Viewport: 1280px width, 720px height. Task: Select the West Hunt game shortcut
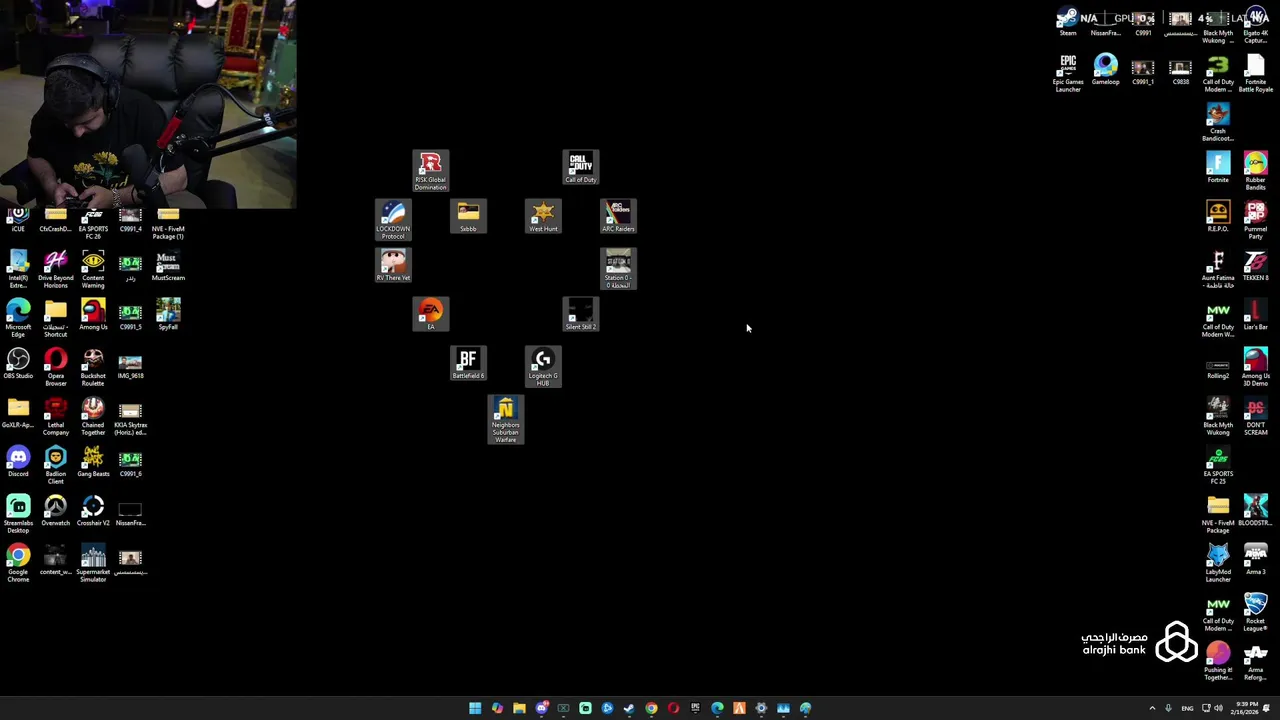543,216
